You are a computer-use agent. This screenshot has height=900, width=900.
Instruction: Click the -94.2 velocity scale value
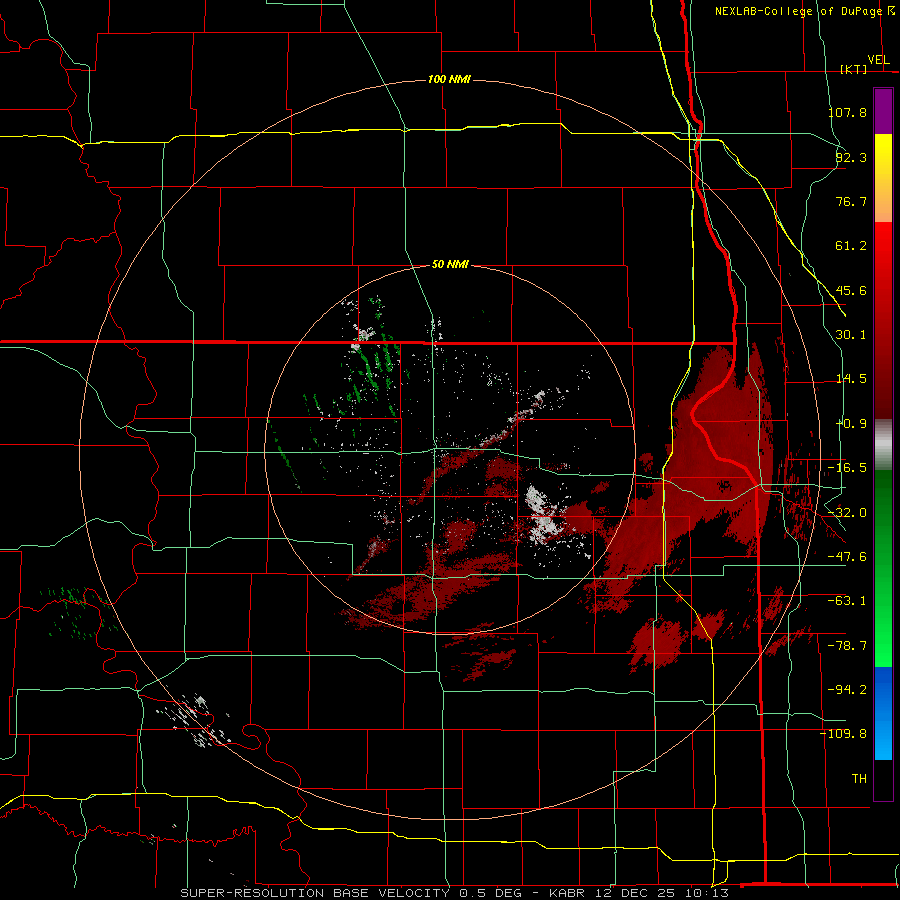click(847, 690)
